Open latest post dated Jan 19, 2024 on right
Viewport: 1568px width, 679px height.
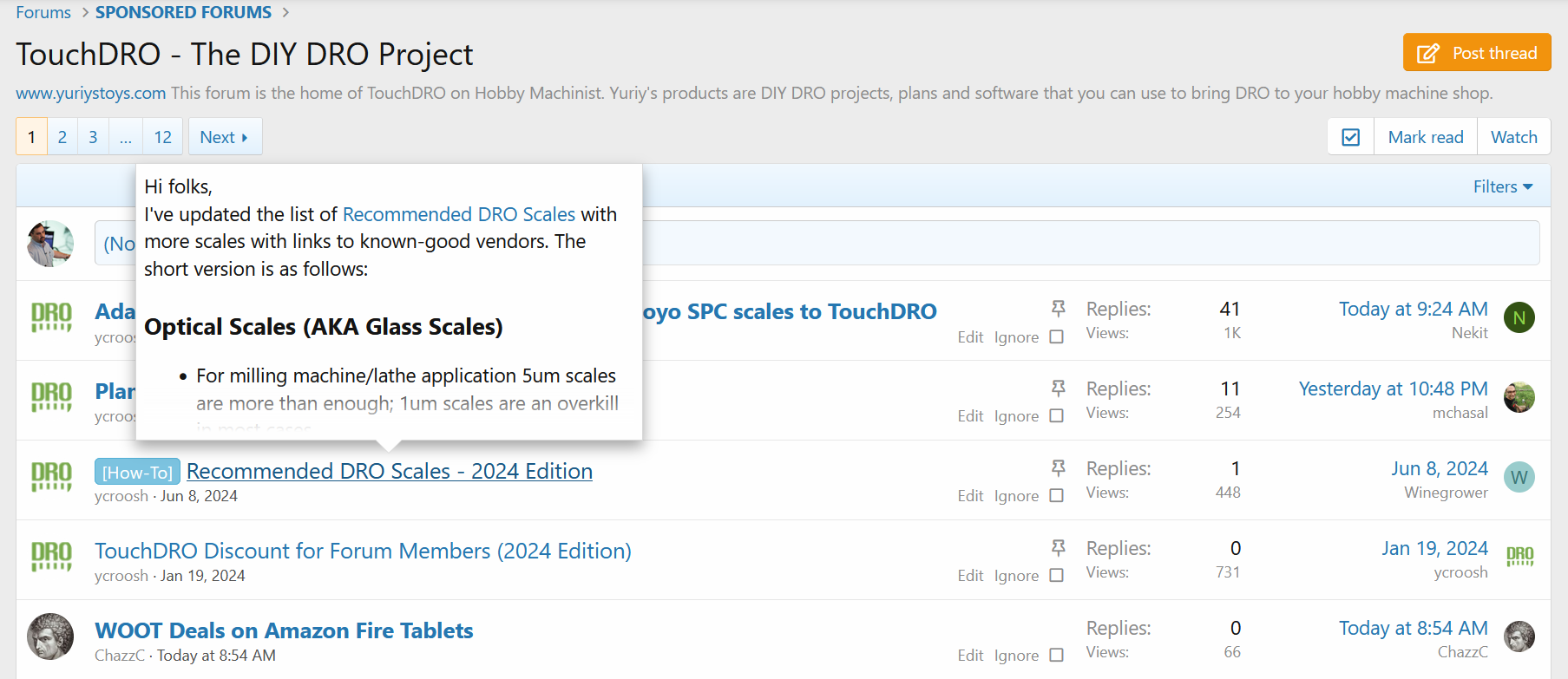[x=1434, y=548]
